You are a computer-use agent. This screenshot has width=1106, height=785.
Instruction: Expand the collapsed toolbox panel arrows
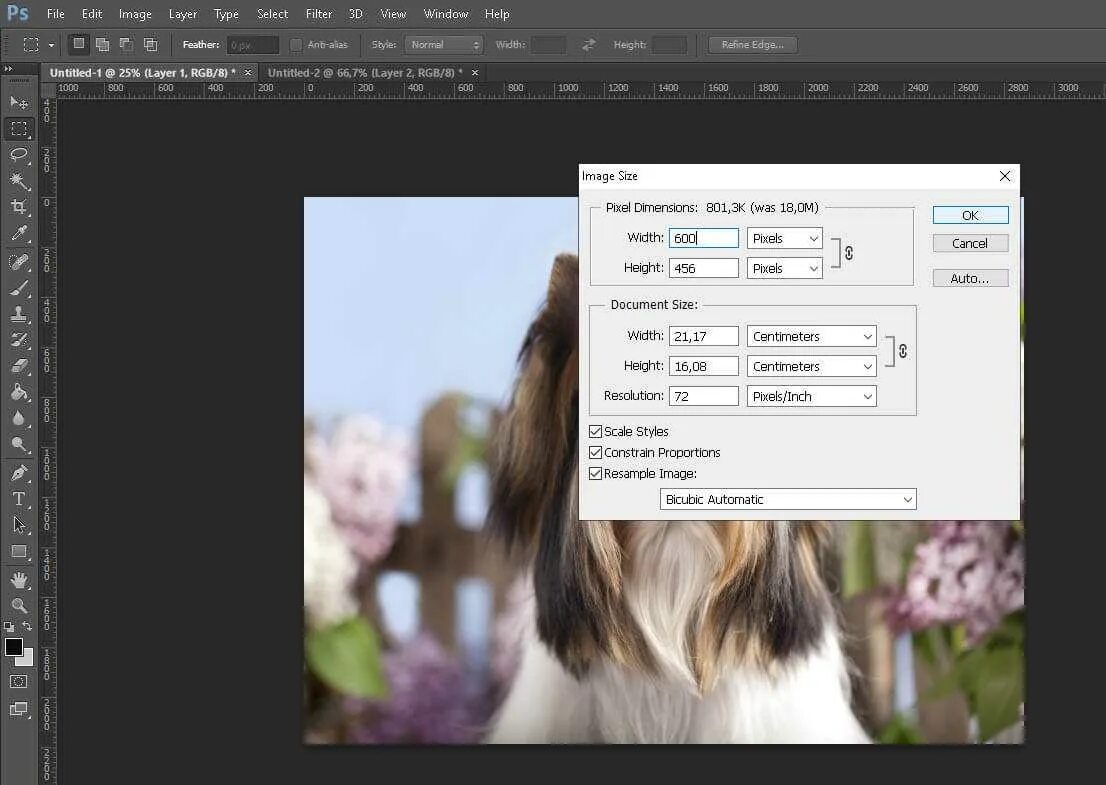tap(8, 68)
